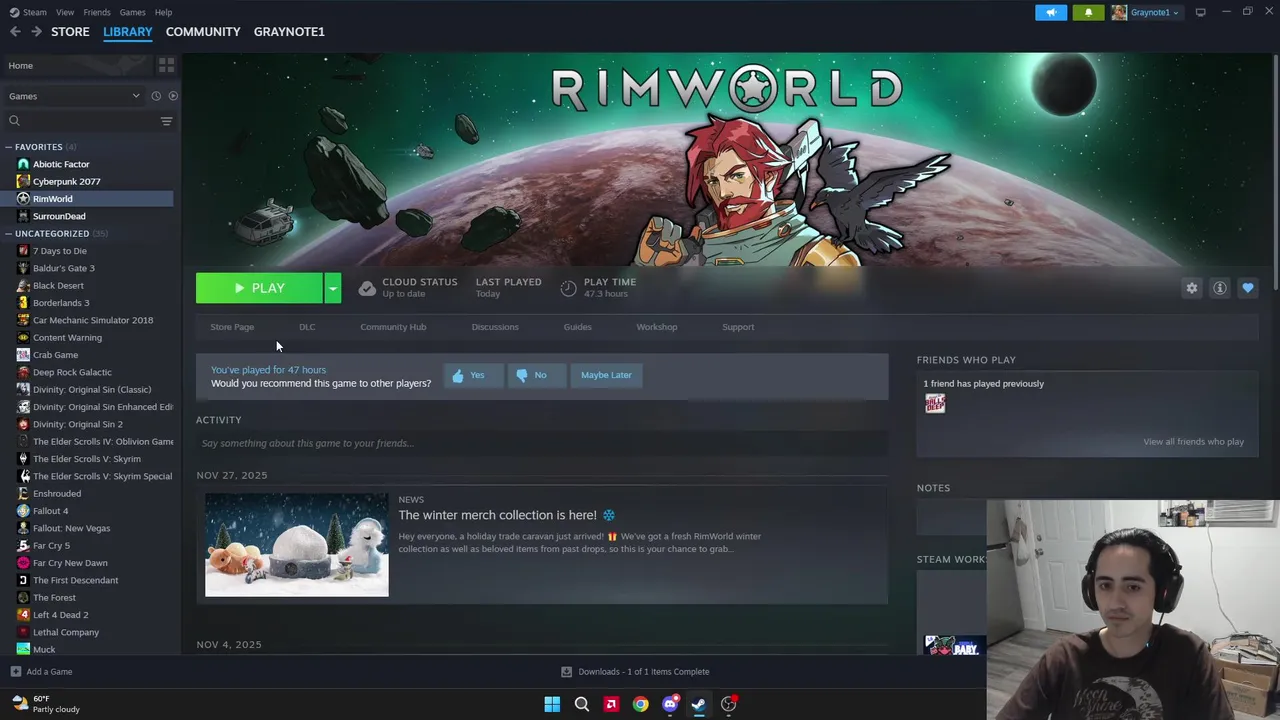The image size is (1280, 720).
Task: Open the green notifications bell
Action: point(1088,12)
